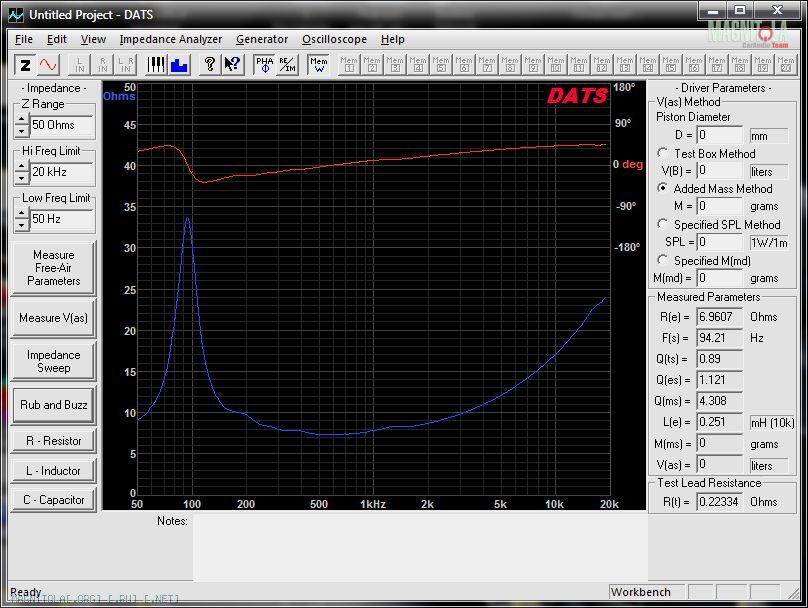Screen dimensions: 808x608
Task: Click the V(B) liters input field
Action: [719, 171]
